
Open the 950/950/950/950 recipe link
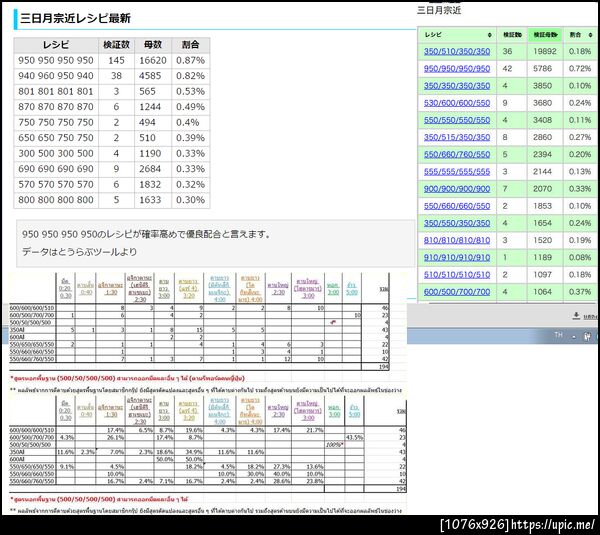point(457,69)
